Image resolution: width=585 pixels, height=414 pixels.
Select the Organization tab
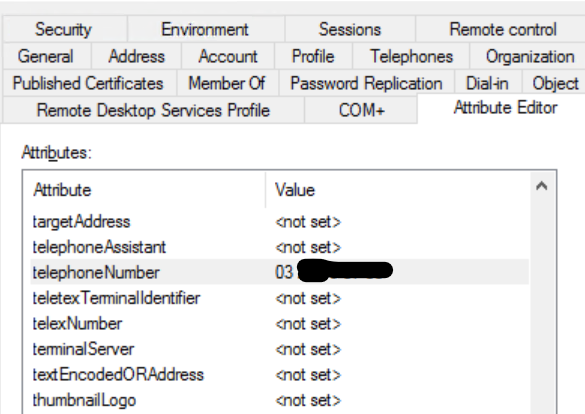tap(528, 56)
